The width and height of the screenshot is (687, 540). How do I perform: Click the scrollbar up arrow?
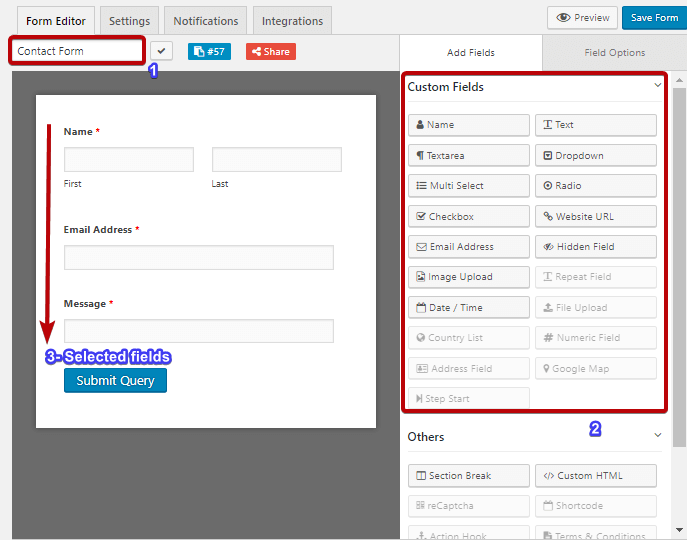pos(679,80)
